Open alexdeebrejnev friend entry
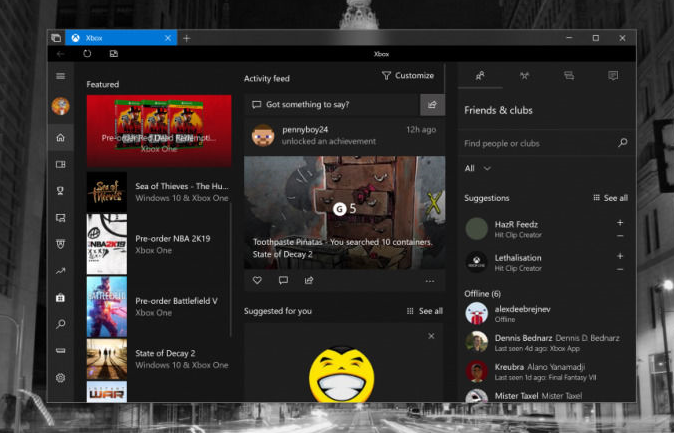674x433 pixels. [x=546, y=313]
